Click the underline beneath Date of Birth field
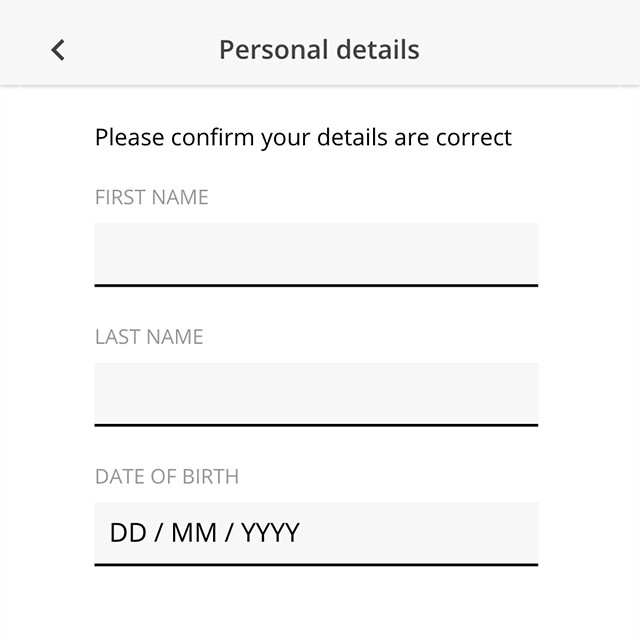This screenshot has width=640, height=640. click(316, 564)
